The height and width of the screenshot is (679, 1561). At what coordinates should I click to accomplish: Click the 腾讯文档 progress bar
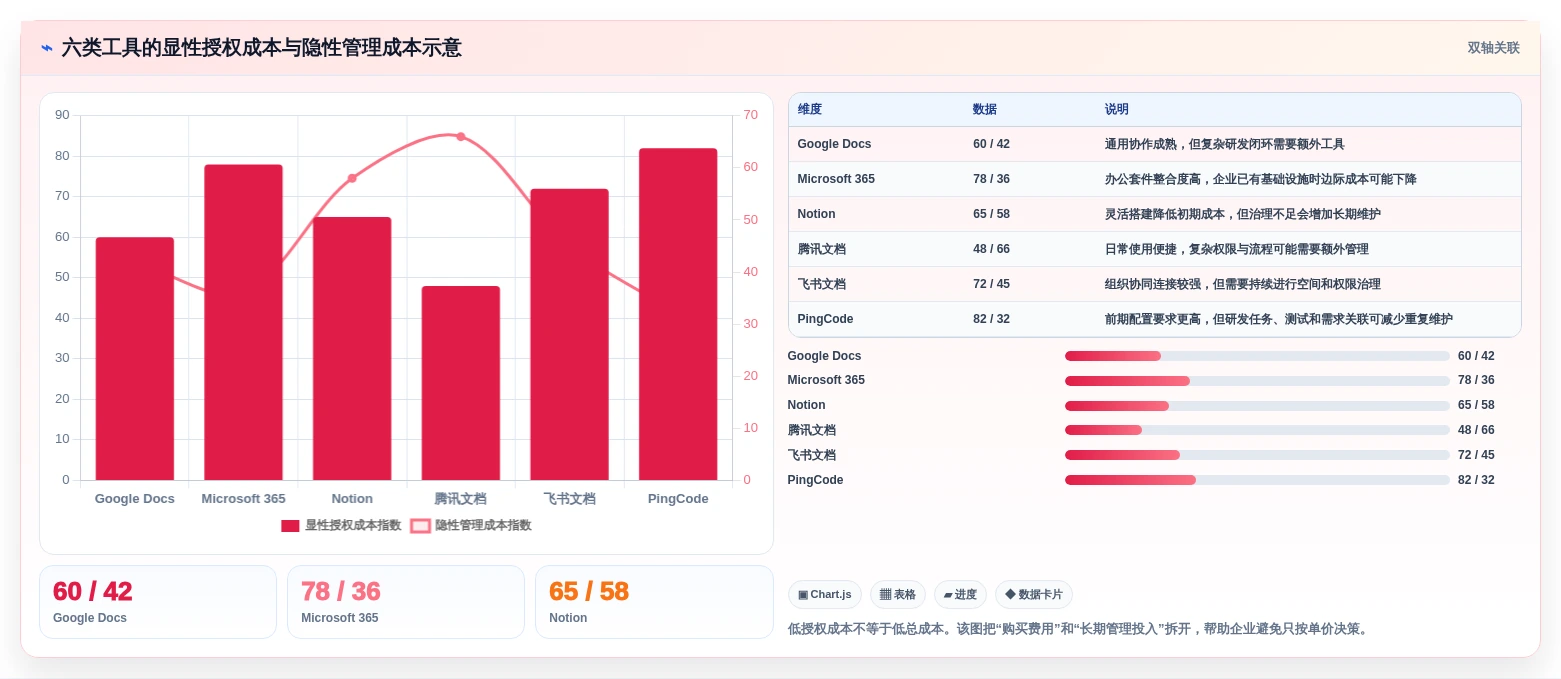click(x=1257, y=430)
